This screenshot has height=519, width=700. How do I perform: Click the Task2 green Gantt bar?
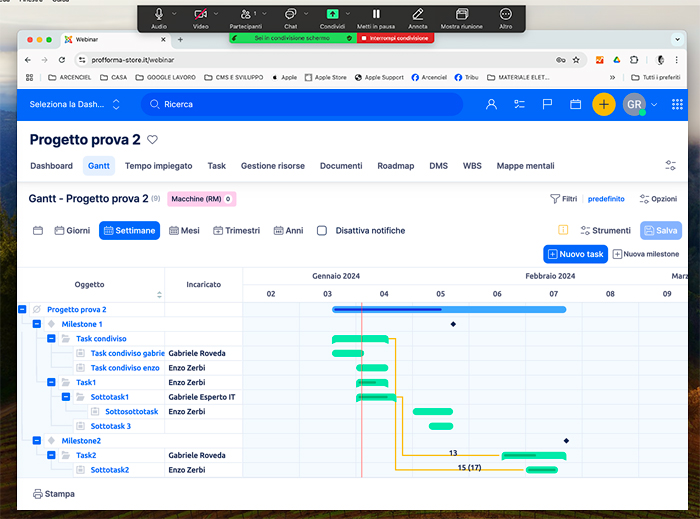pos(534,456)
